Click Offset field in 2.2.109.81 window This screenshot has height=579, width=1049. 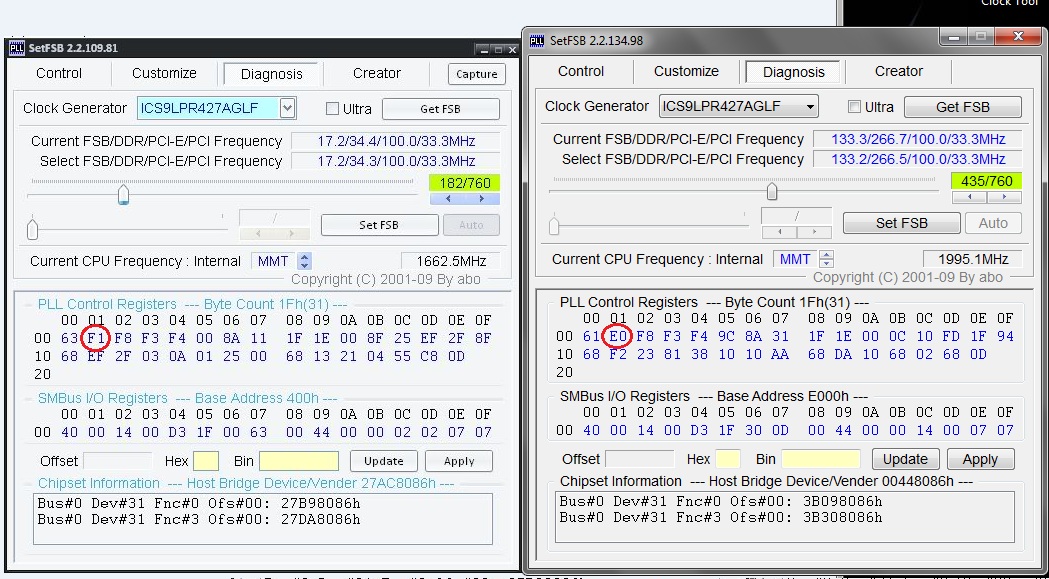pos(118,461)
